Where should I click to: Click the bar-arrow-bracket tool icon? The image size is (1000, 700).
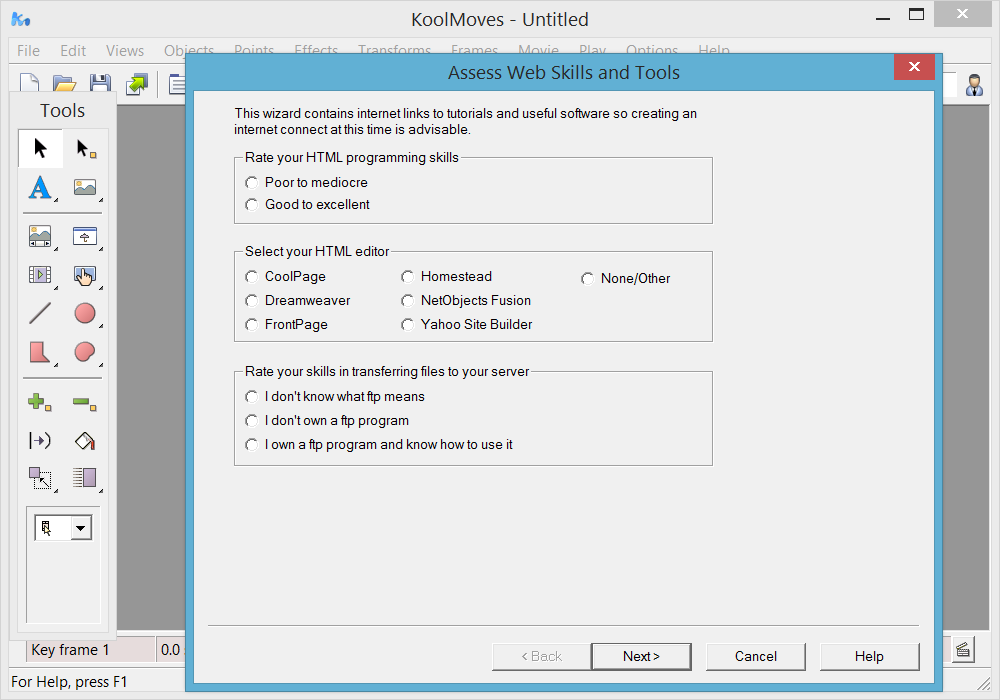pyautogui.click(x=40, y=441)
